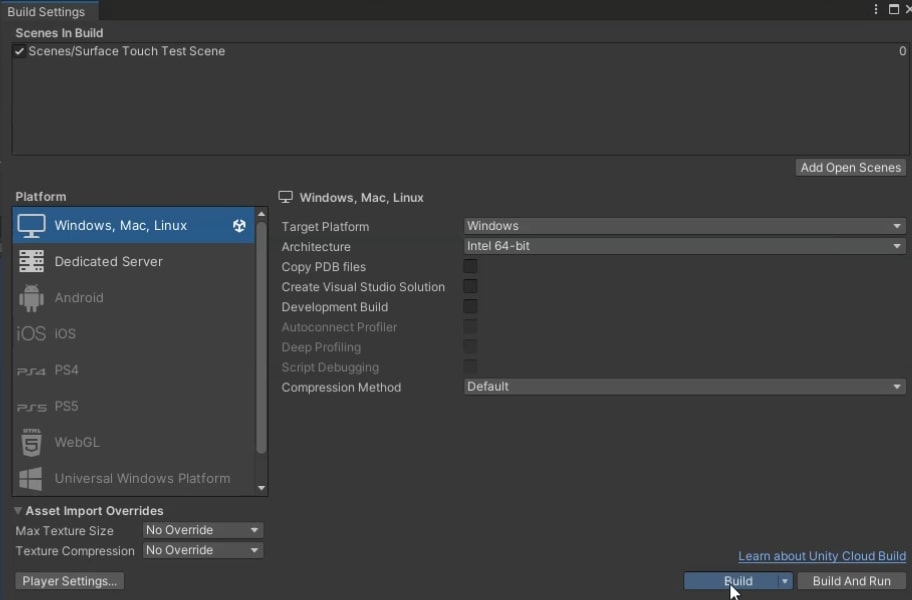Select PS5 platform entry

click(133, 406)
